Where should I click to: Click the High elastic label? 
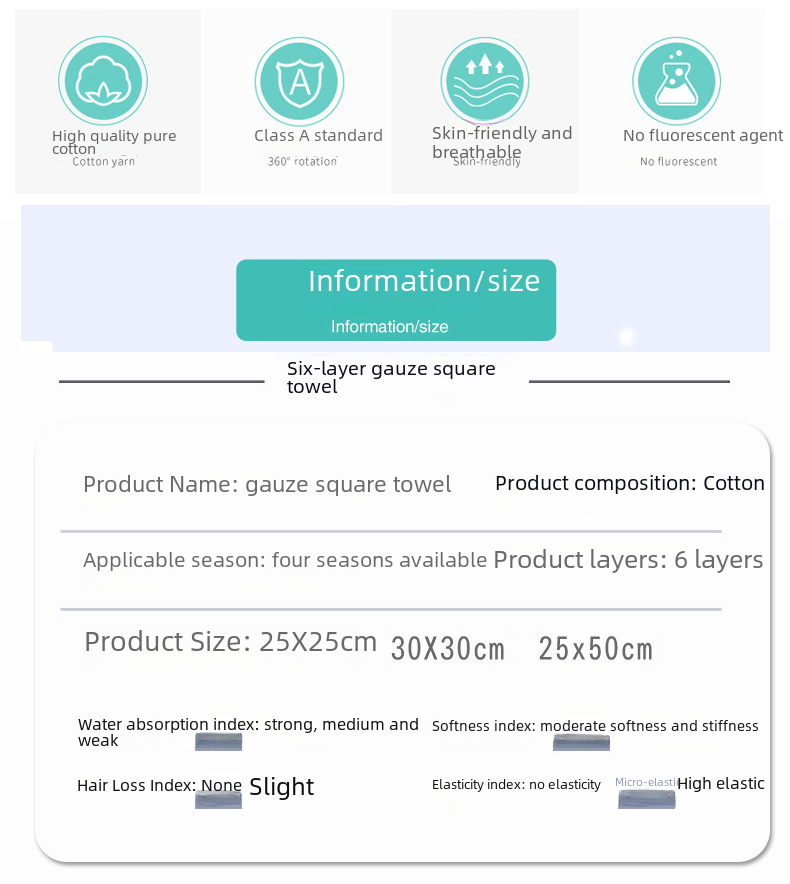[x=720, y=784]
